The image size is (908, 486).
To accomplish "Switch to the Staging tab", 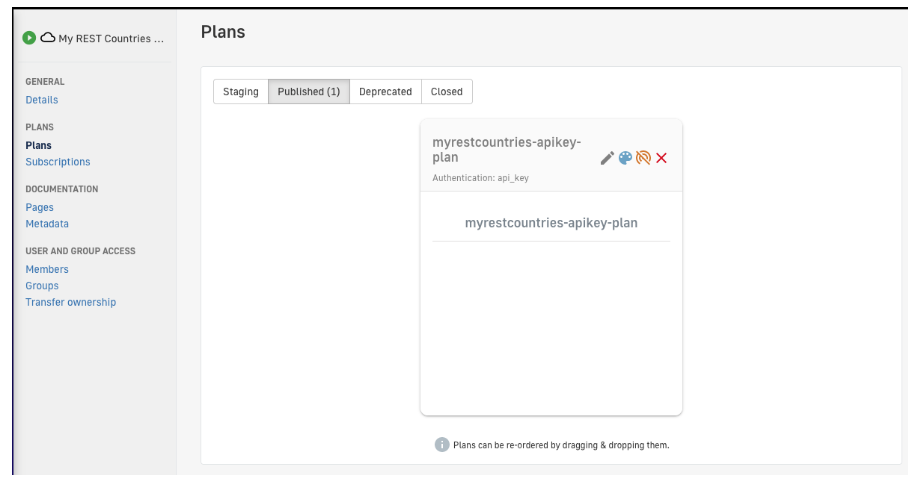I will point(241,92).
